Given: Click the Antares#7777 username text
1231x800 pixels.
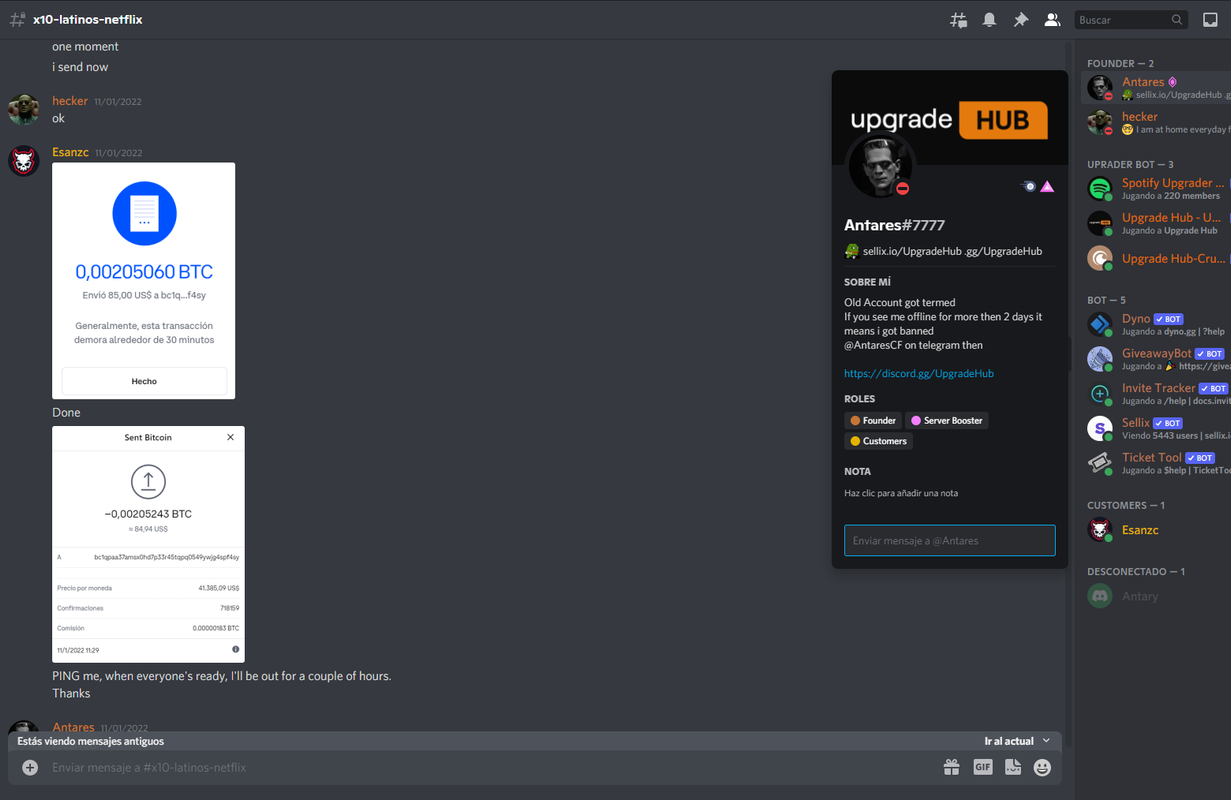Looking at the screenshot, I should (x=894, y=225).
